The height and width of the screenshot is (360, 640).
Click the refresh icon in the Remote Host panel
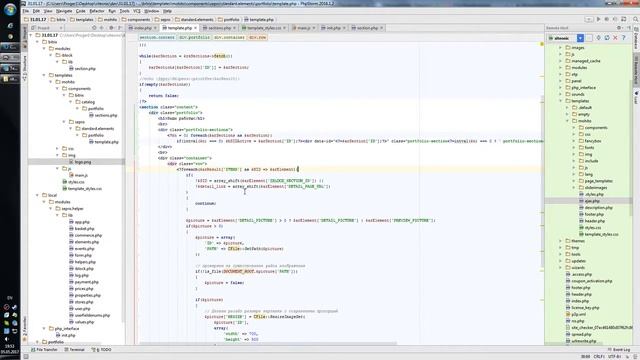[x=607, y=38]
